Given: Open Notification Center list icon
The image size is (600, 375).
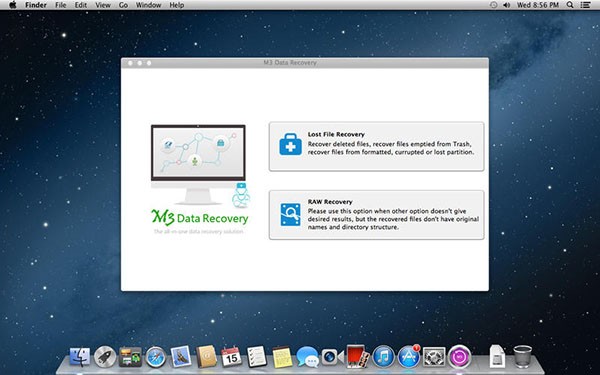Looking at the screenshot, I should (585, 5).
